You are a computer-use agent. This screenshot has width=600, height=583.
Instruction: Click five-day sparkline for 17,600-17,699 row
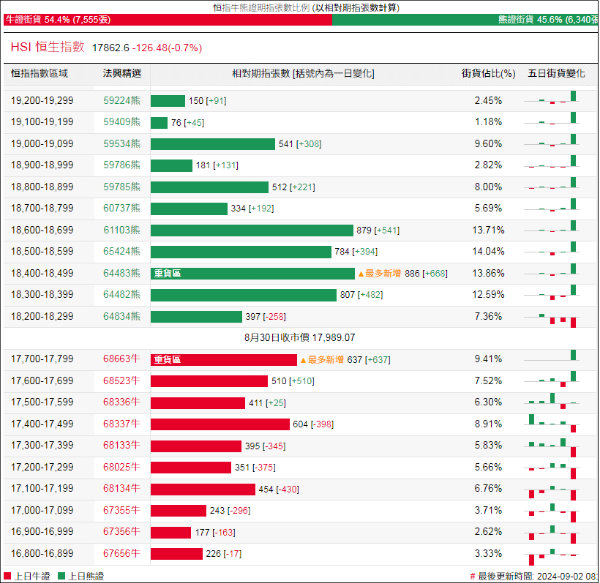551,379
